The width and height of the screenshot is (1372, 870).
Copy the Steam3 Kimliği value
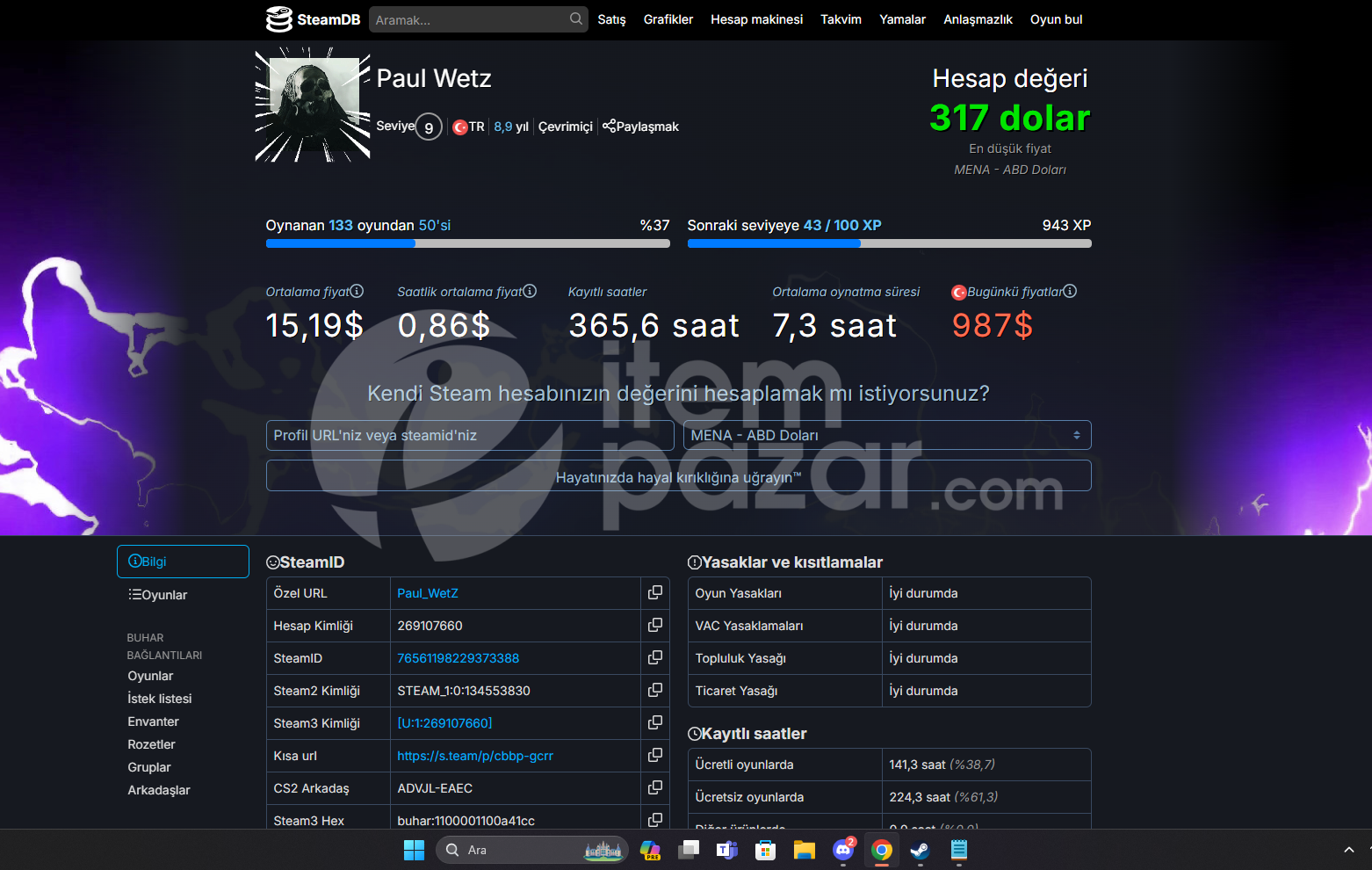click(654, 722)
